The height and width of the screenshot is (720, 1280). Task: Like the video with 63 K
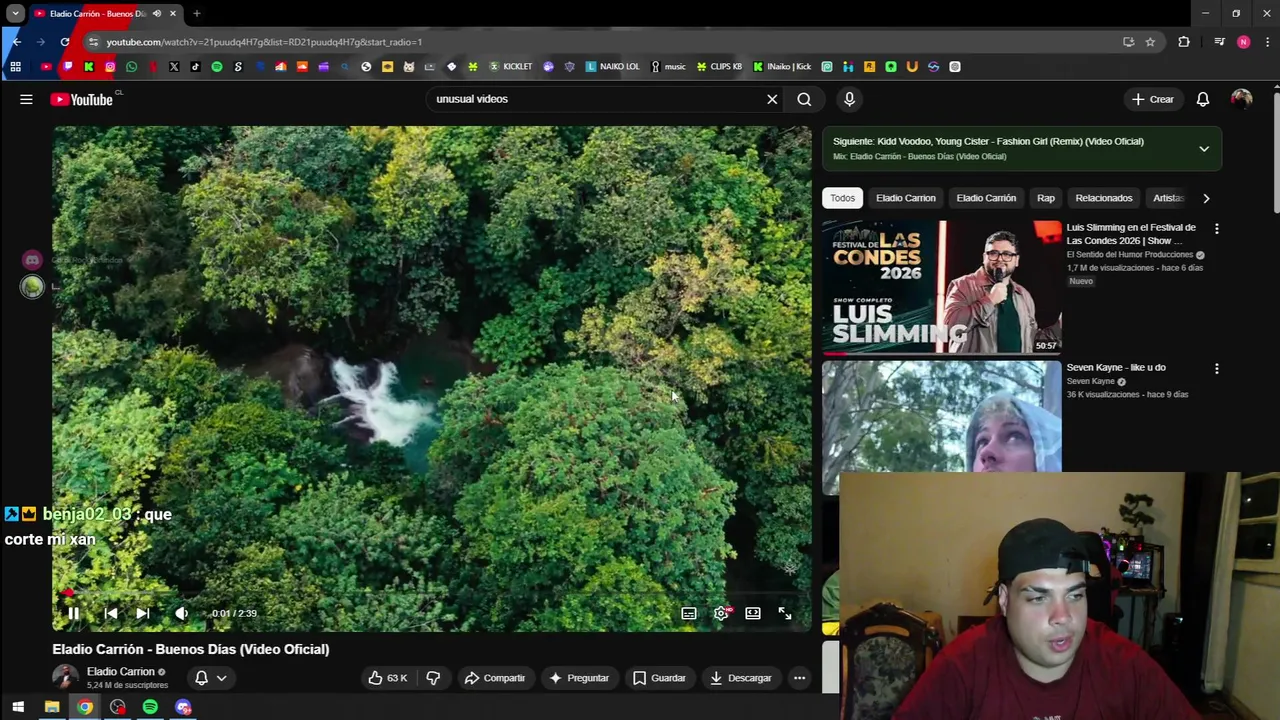point(388,678)
